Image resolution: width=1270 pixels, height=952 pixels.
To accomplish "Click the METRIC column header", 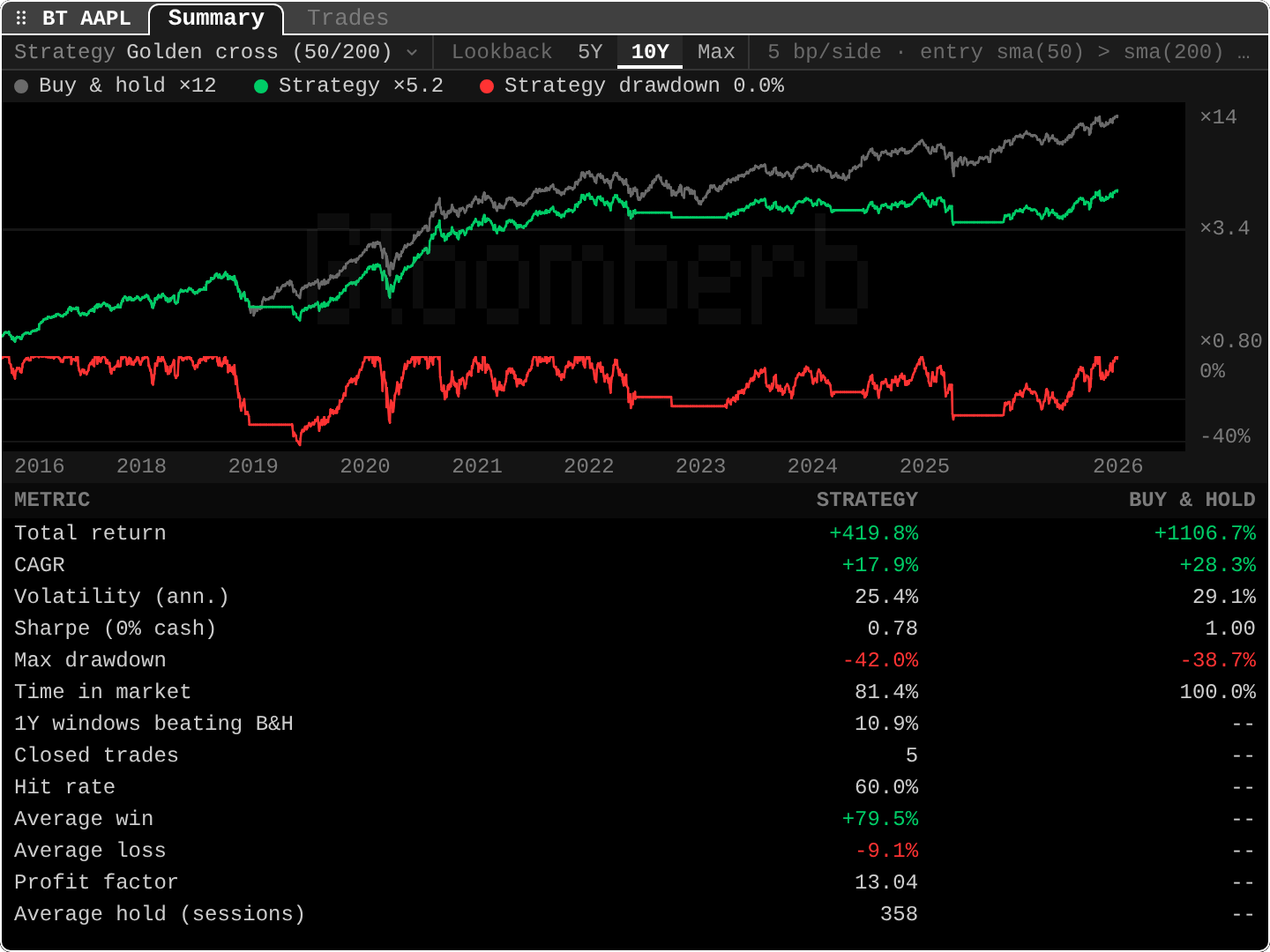I will 52,500.
